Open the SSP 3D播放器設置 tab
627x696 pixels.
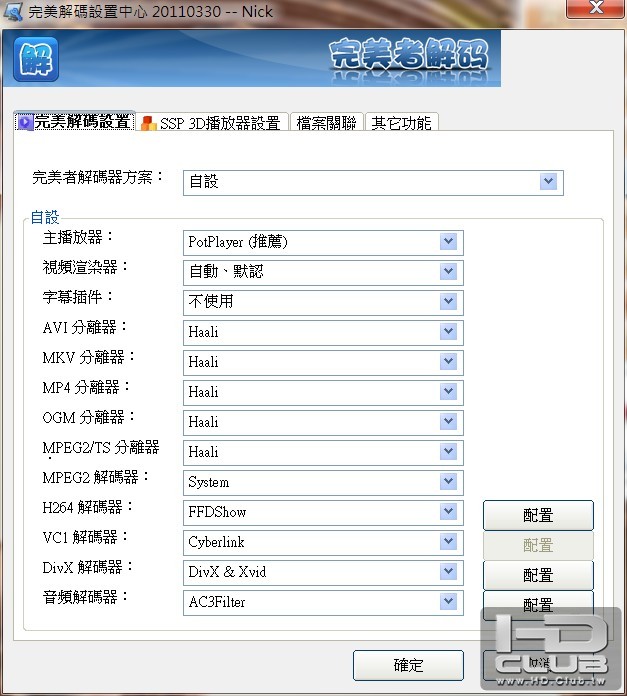[211, 123]
